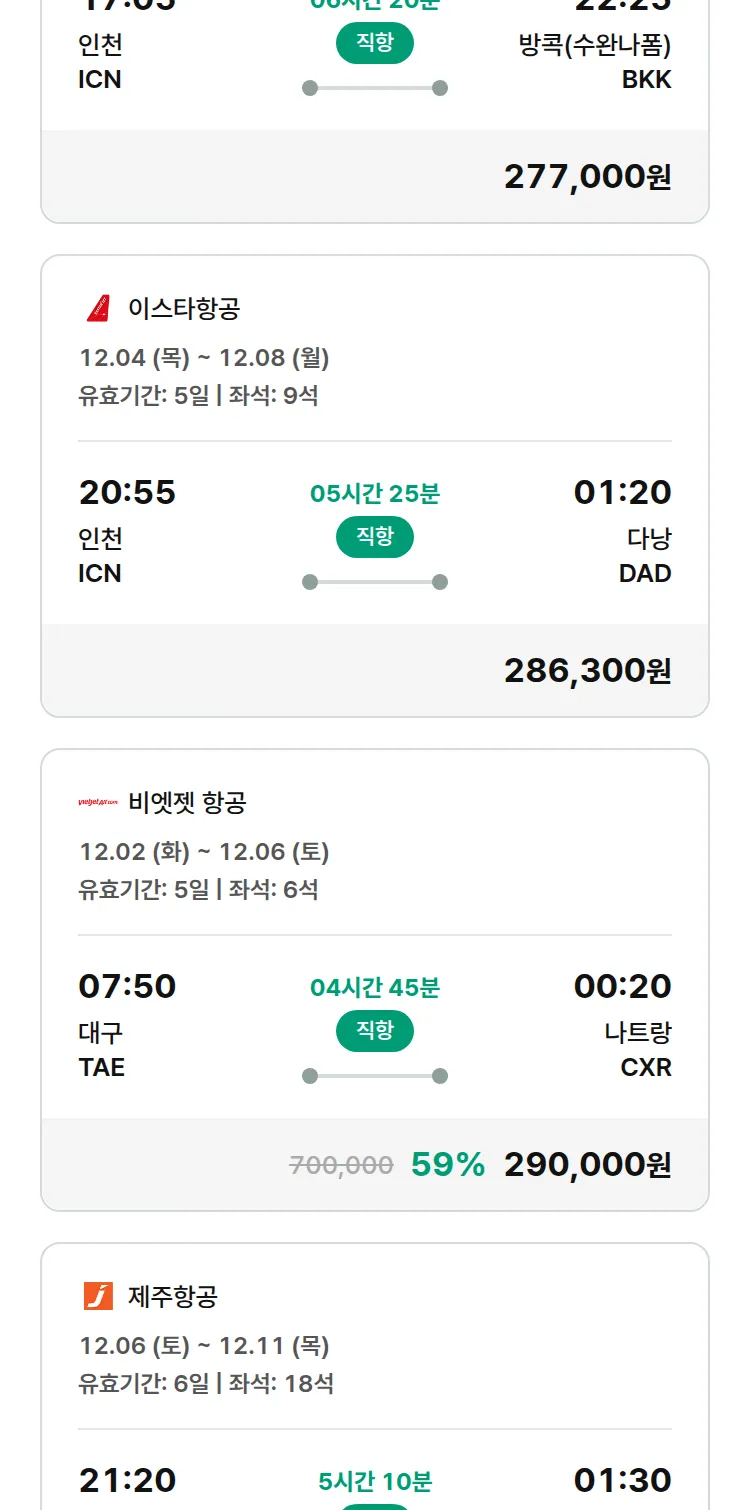Tap the 직항 badge on the Bangkok flight
Viewport: 750px width, 1510px height.
coord(375,43)
